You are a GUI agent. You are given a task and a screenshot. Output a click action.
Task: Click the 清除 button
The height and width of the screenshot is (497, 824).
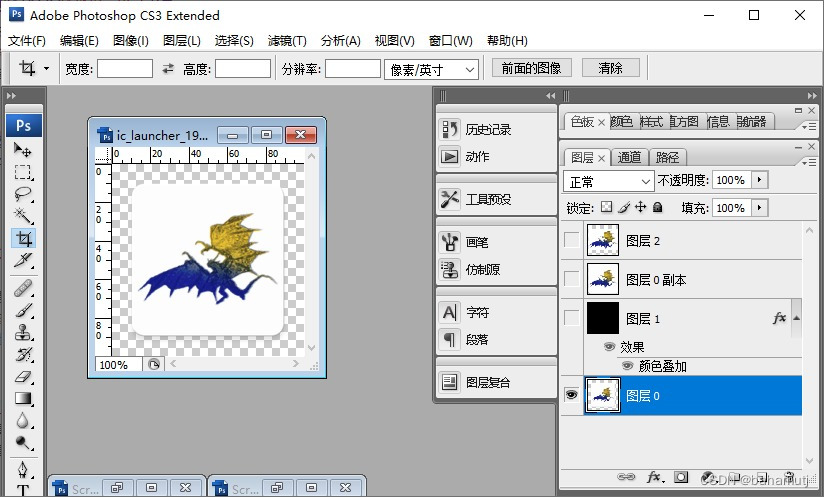point(610,68)
